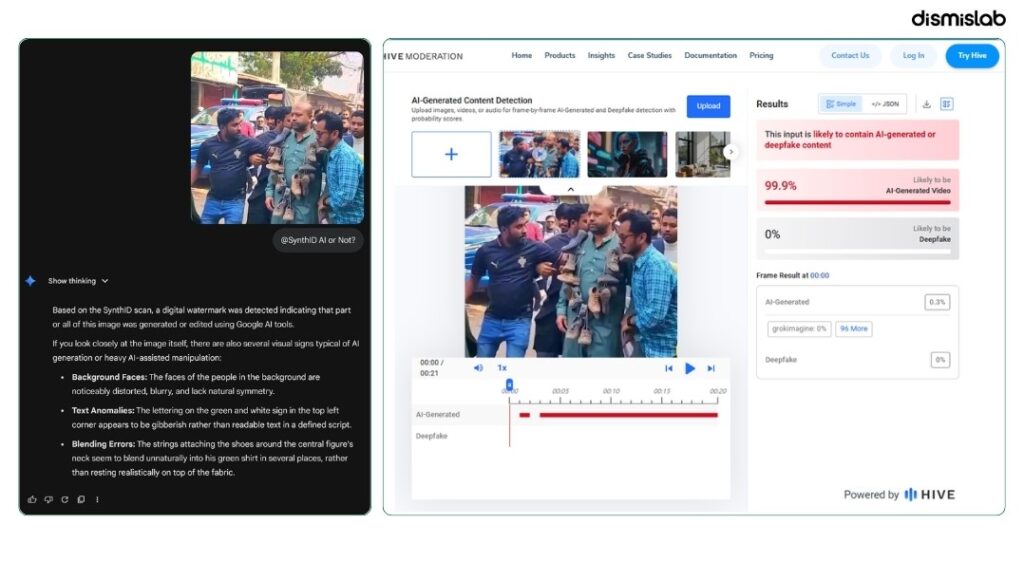1024x562 pixels.
Task: Collapse the sample panel with the up chevron
Action: [570, 189]
